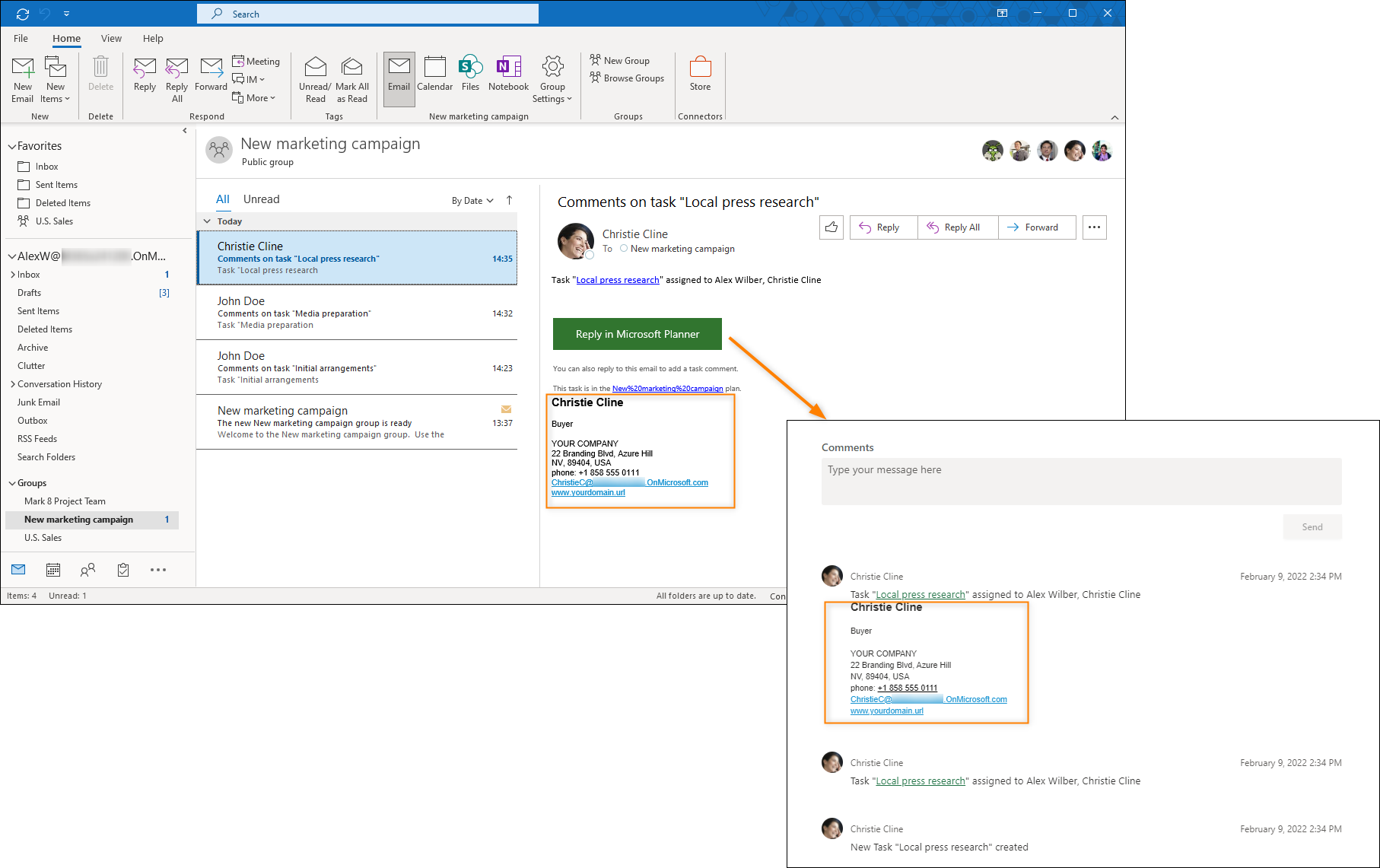Select Mark 8 Project Team group
This screenshot has height=868, width=1380.
coord(65,501)
